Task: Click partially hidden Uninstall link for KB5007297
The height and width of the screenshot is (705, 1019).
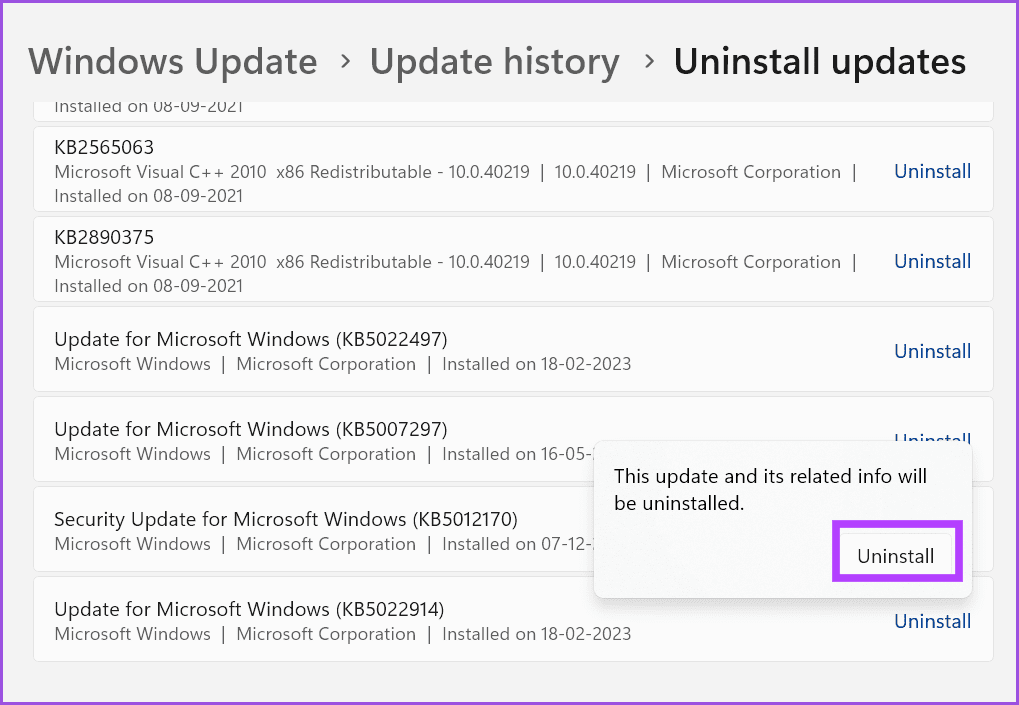Action: [x=932, y=437]
